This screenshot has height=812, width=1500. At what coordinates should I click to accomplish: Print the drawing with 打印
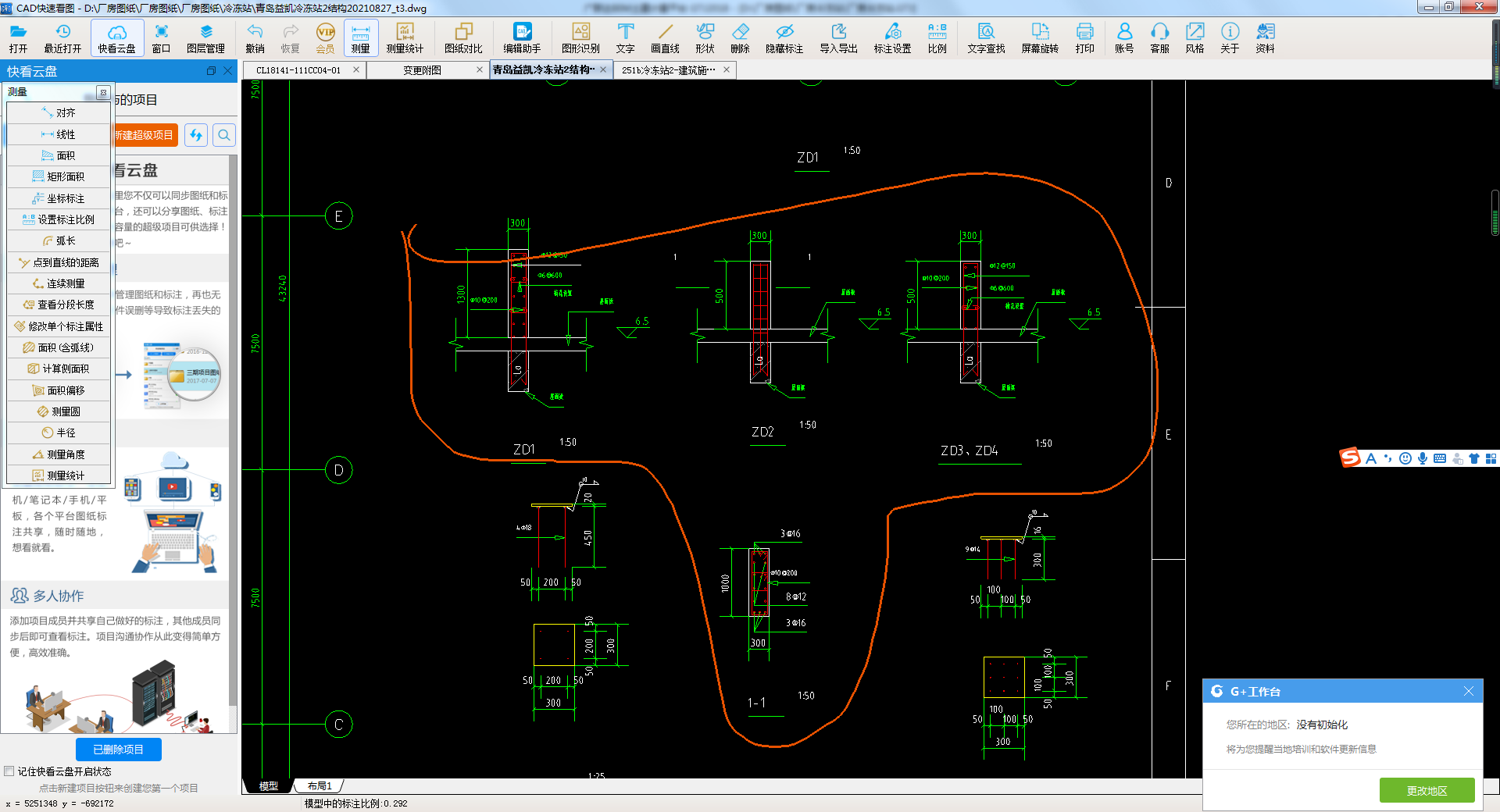(1084, 37)
